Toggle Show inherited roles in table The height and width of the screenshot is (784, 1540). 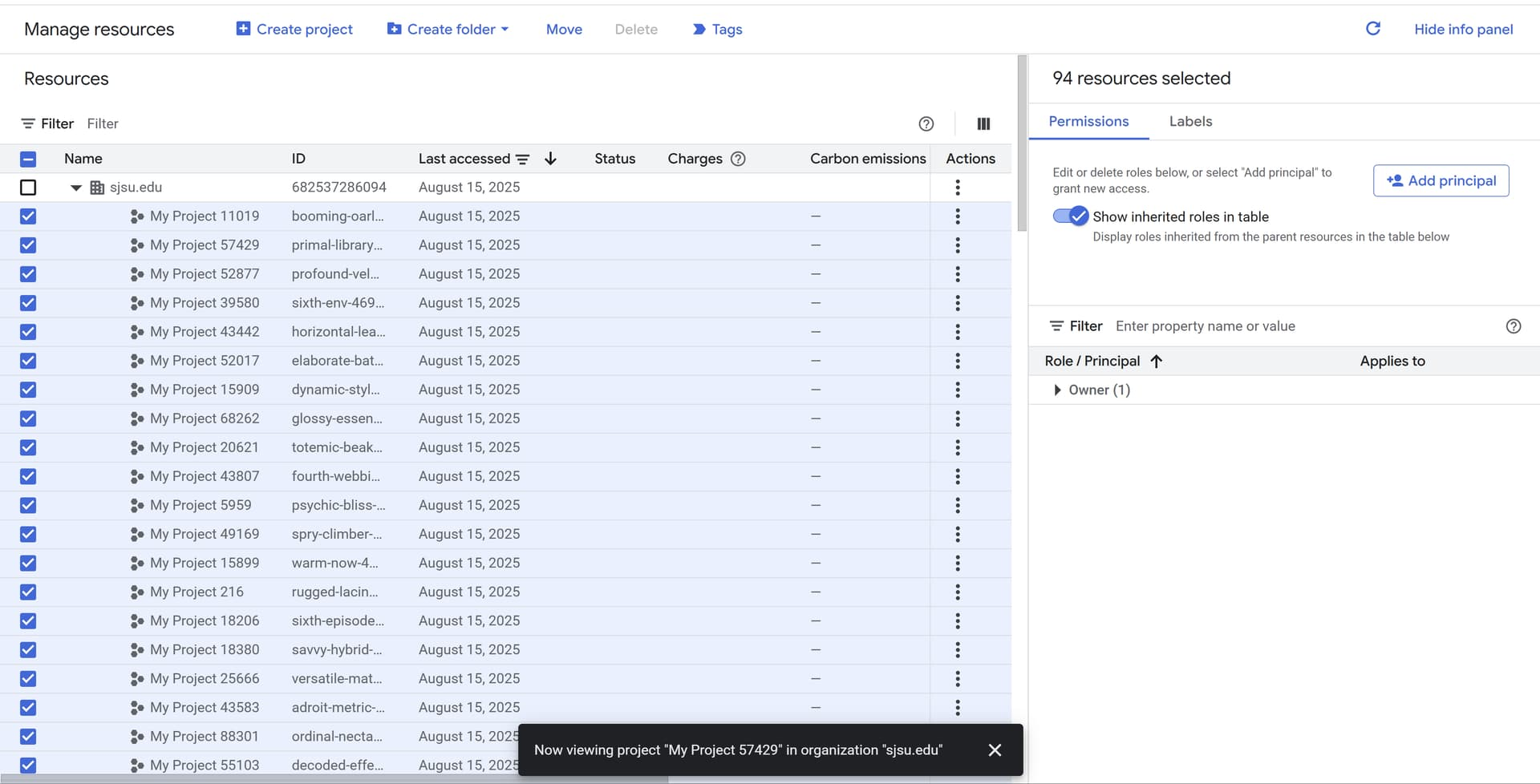[x=1070, y=216]
